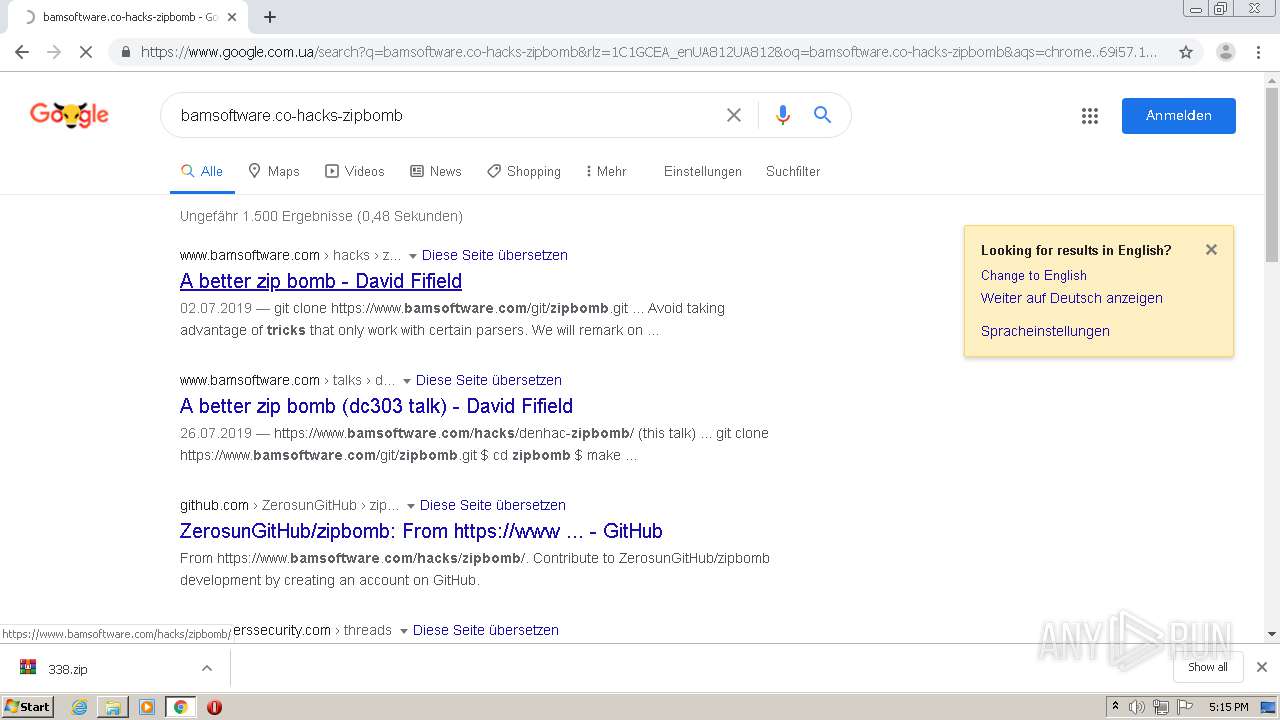Translate the first result via Diese Seite übersetzen

coord(495,255)
